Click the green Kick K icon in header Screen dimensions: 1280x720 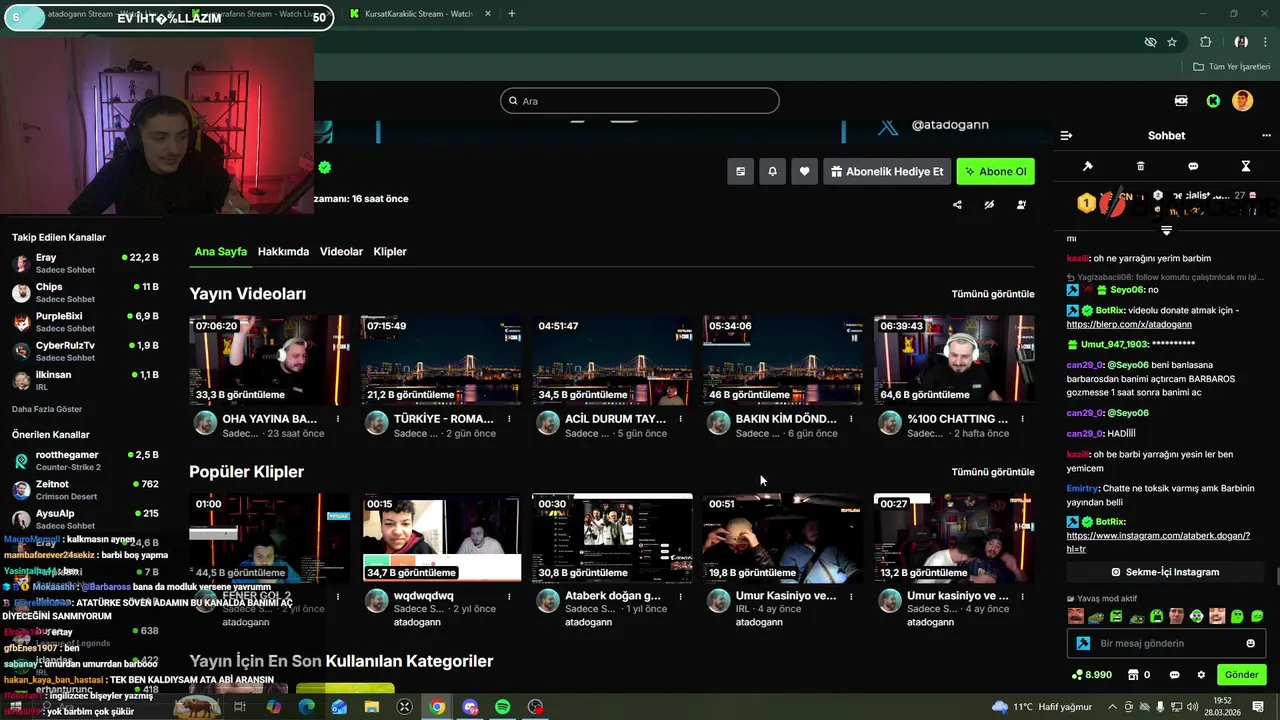point(1213,101)
